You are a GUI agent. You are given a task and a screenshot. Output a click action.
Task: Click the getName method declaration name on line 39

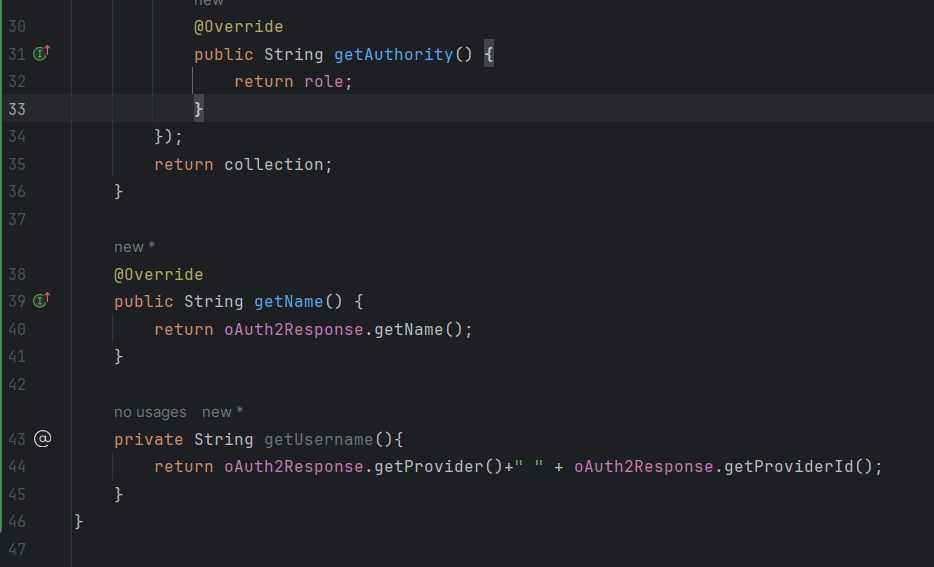point(288,301)
